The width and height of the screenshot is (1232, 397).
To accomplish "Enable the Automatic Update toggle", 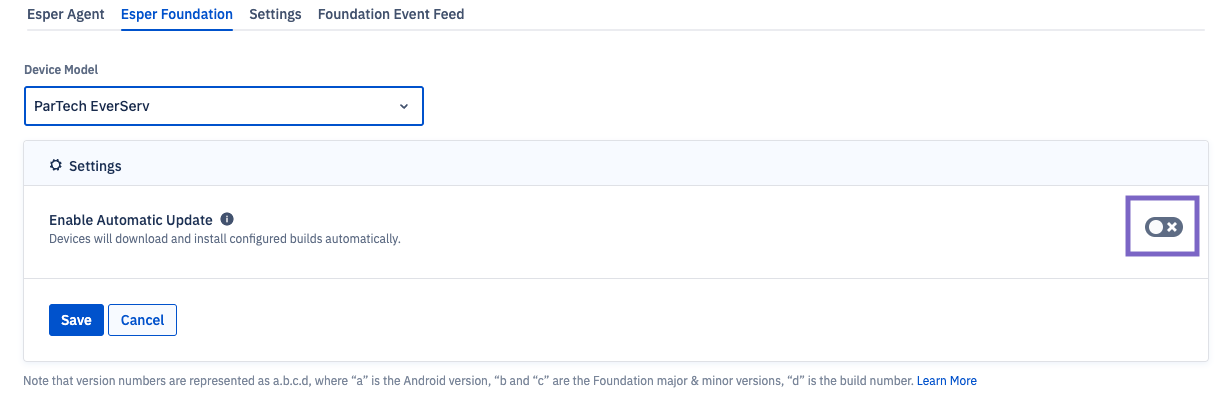I will pyautogui.click(x=1163, y=227).
